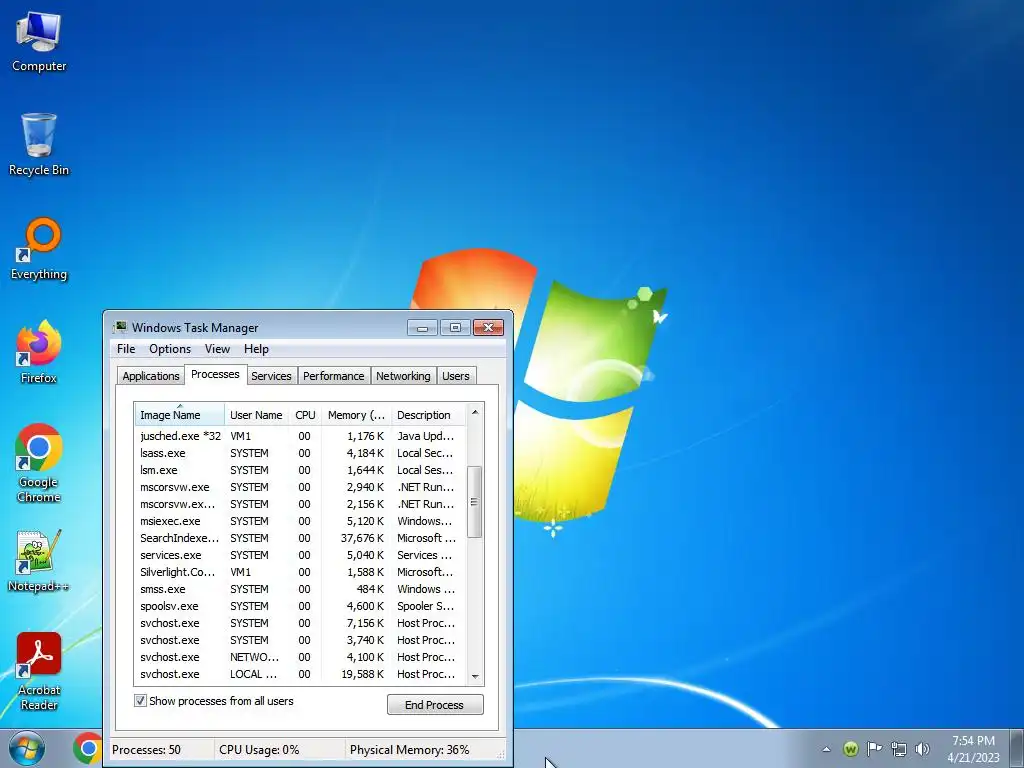
Task: Click the Chrome icon in the taskbar
Action: pos(88,748)
